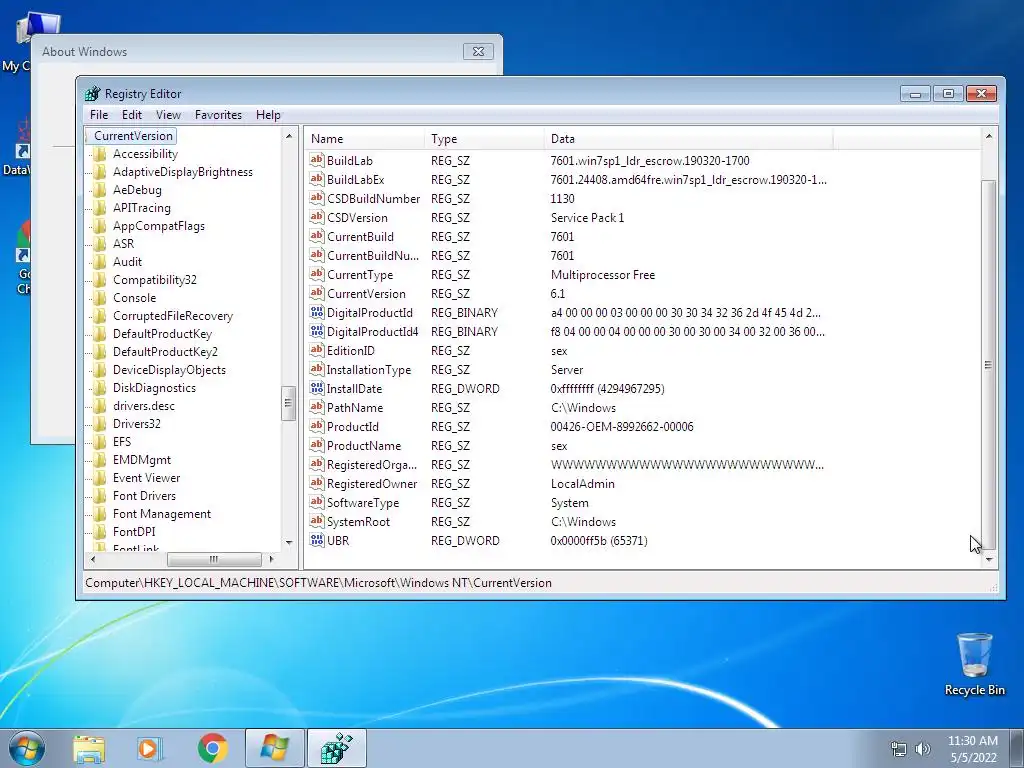Click the Accessibility key folder icon
Viewport: 1024px width, 768px height.
click(100, 154)
